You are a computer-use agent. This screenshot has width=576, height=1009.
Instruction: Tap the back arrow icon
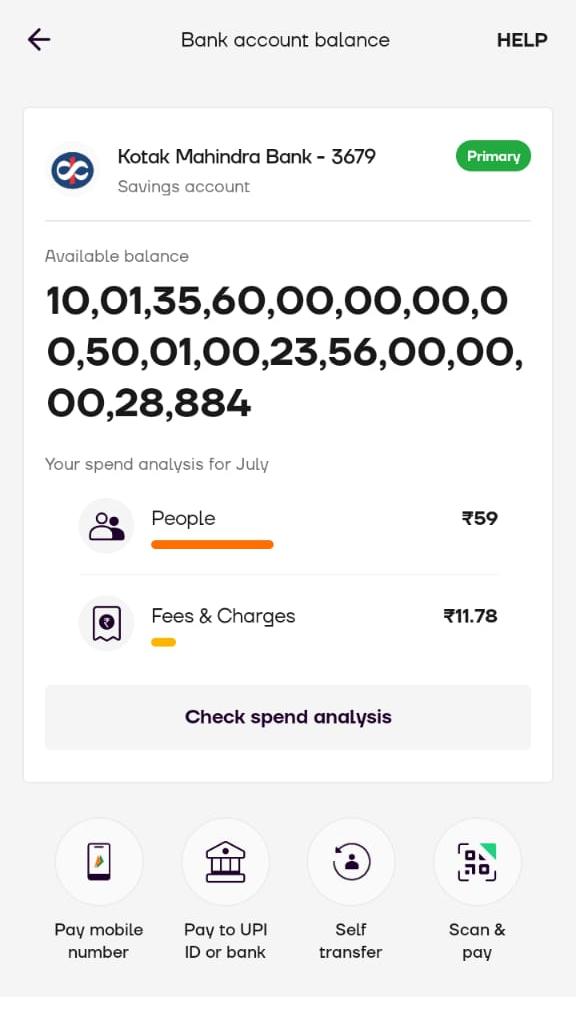(39, 40)
